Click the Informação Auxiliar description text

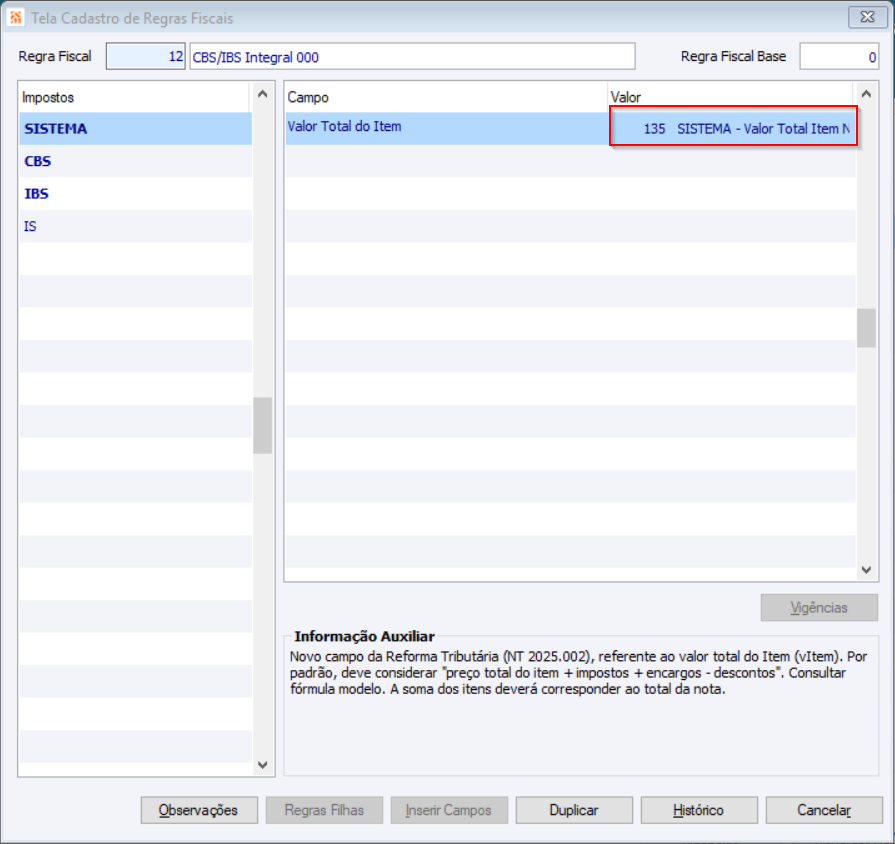[578, 673]
